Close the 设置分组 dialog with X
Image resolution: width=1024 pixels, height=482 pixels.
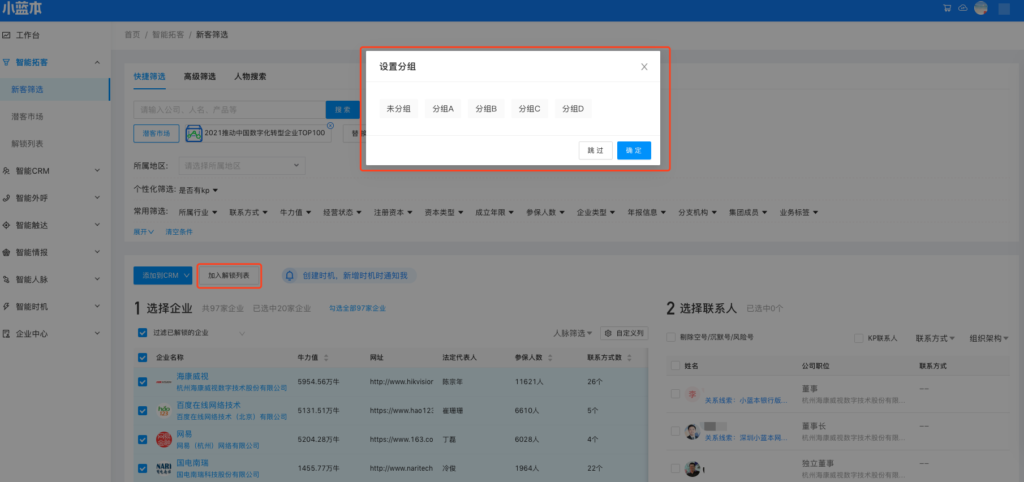pos(644,67)
